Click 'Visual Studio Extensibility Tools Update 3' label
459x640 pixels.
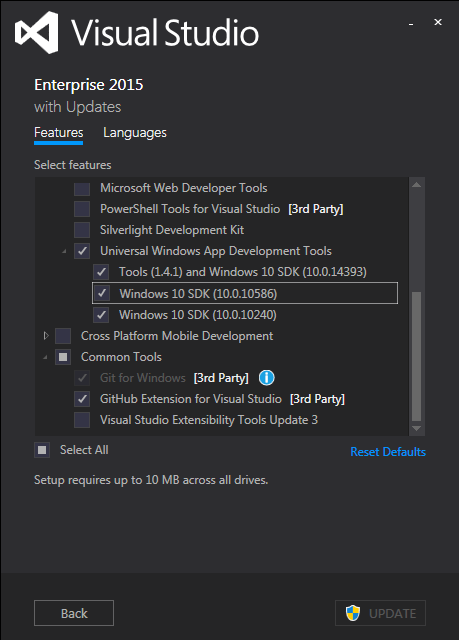point(209,420)
